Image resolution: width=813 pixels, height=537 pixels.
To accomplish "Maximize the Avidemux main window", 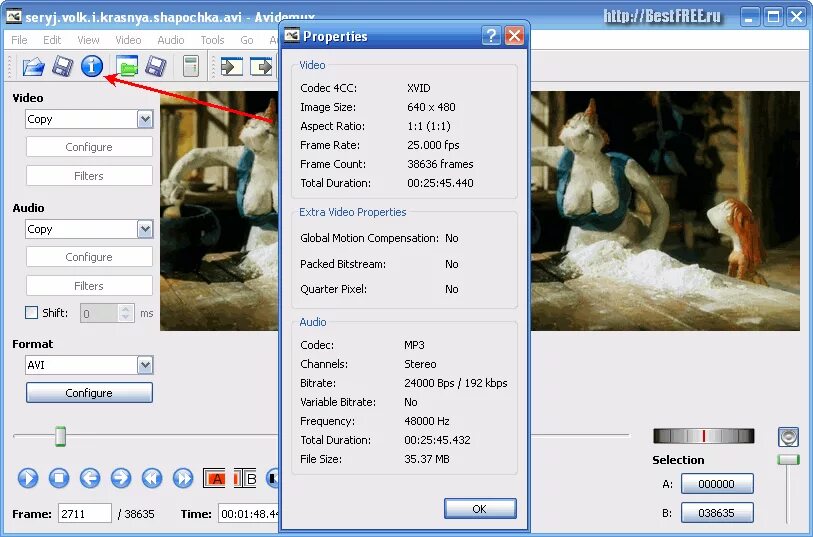I will coord(773,17).
